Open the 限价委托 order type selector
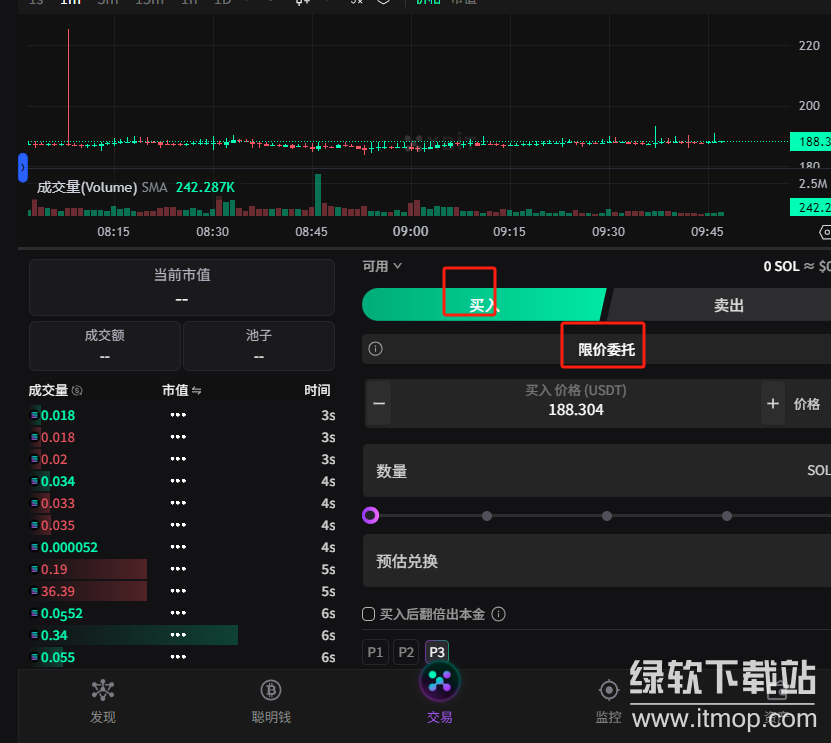 606,349
